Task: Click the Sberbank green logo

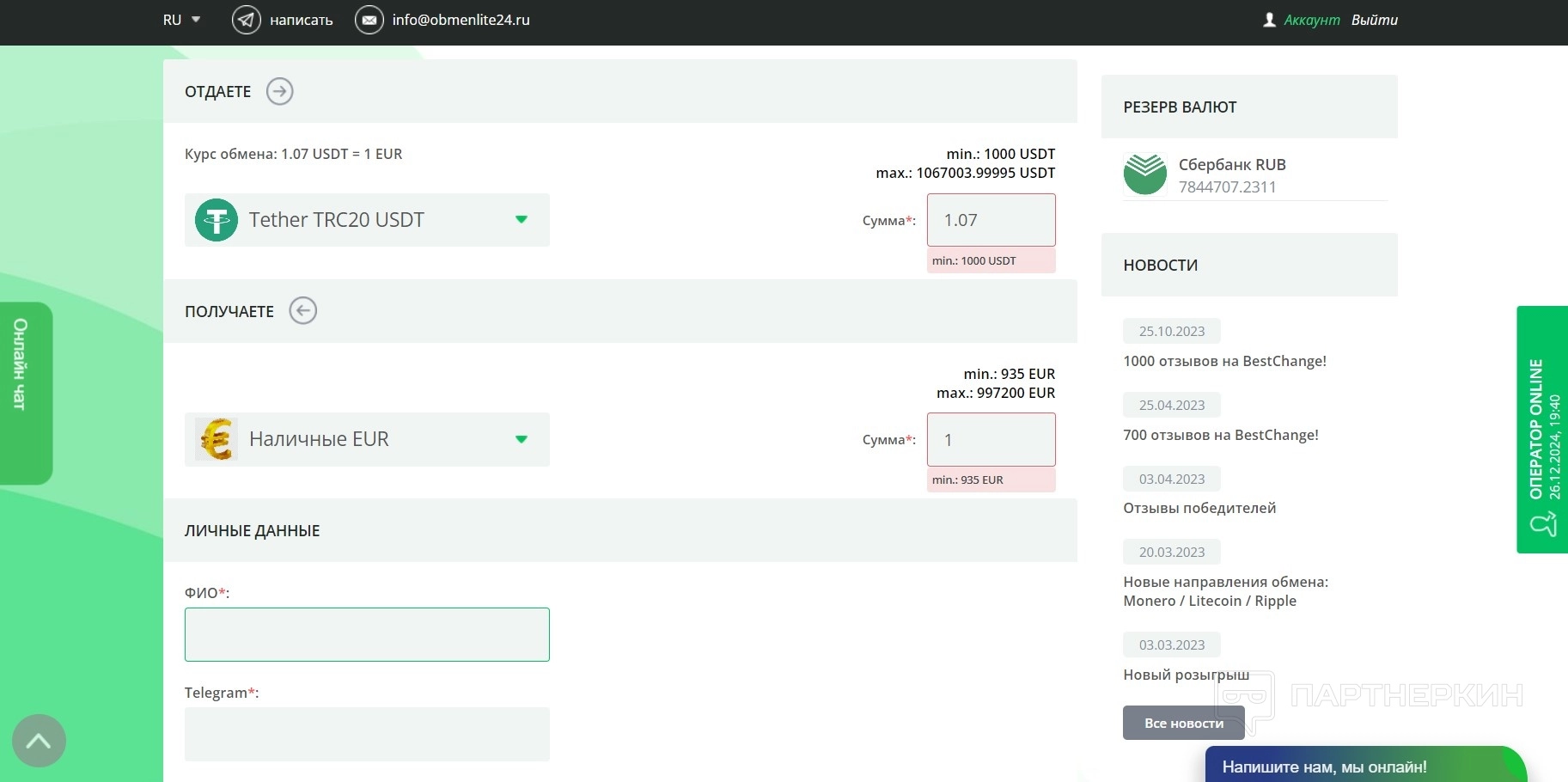Action: [x=1144, y=174]
